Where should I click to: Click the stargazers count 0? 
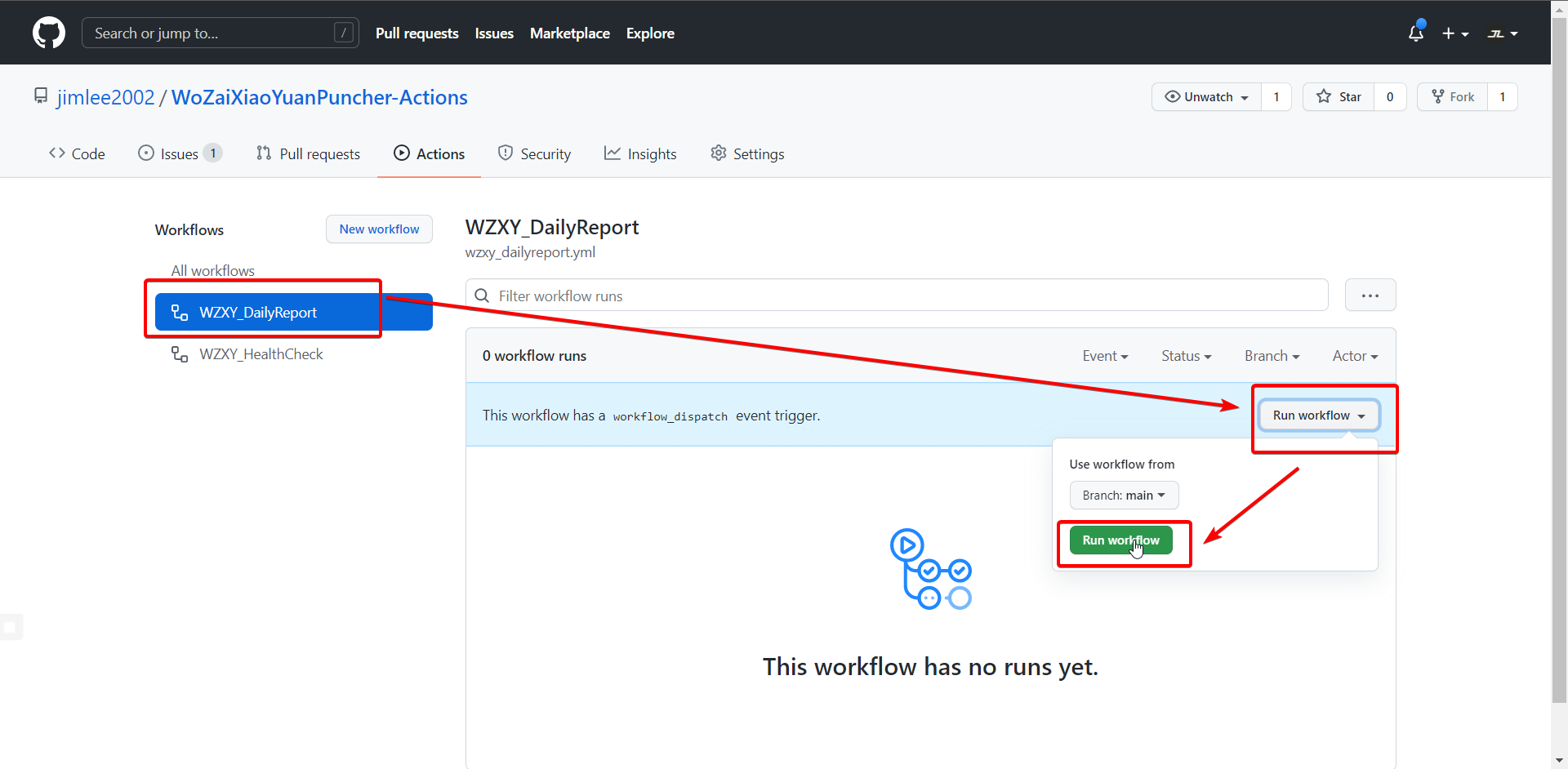(1390, 97)
